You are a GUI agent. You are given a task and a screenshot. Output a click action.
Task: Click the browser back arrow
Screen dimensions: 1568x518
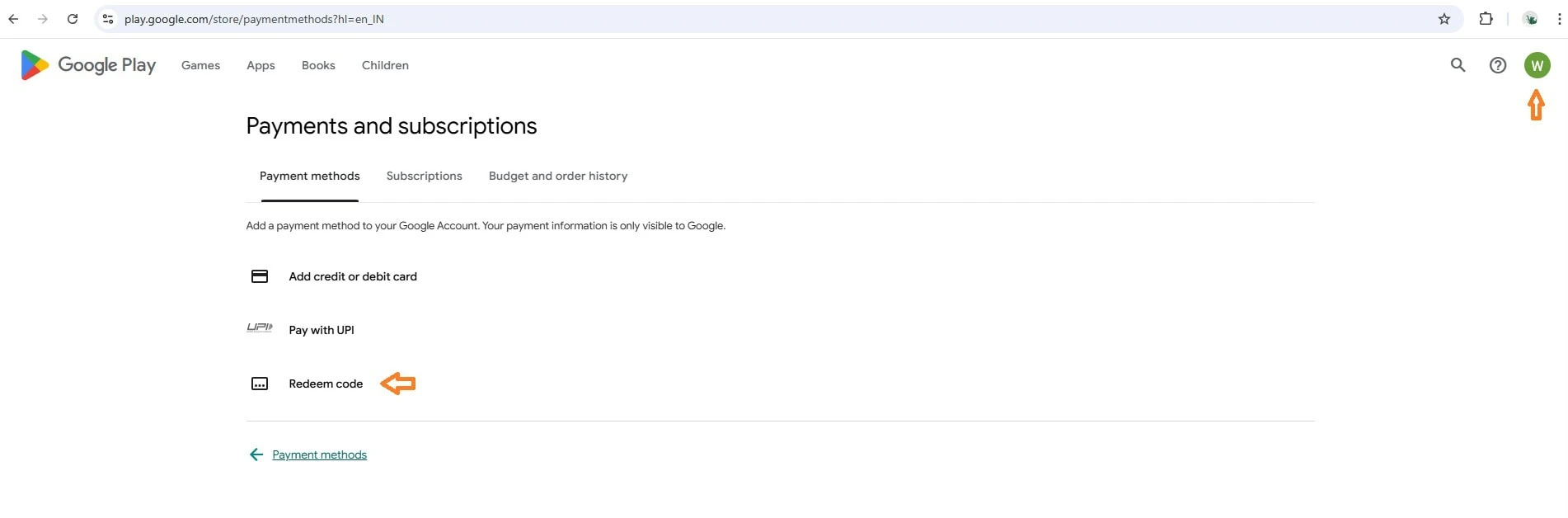[13, 19]
